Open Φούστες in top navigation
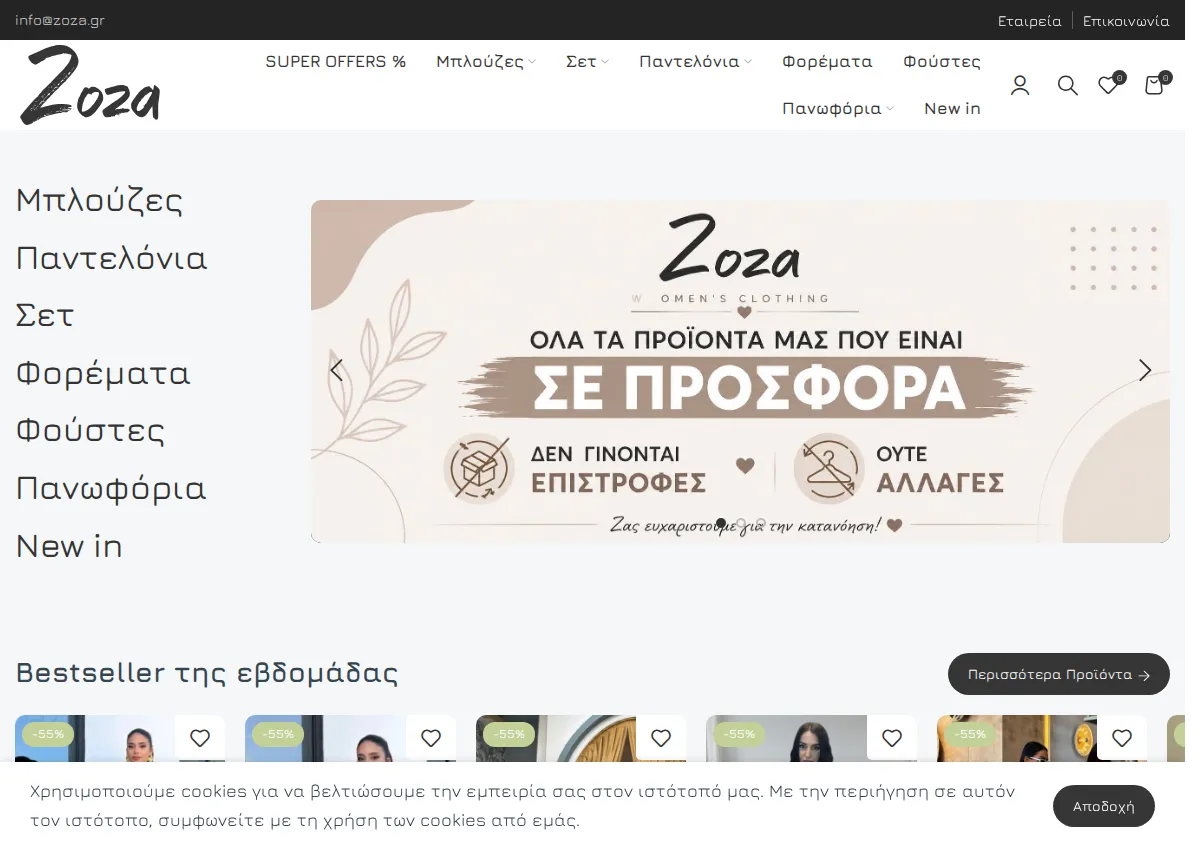 [x=942, y=61]
